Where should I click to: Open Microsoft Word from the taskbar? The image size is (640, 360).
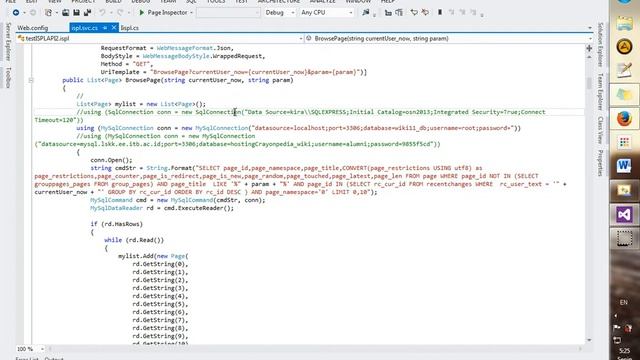tap(624, 166)
